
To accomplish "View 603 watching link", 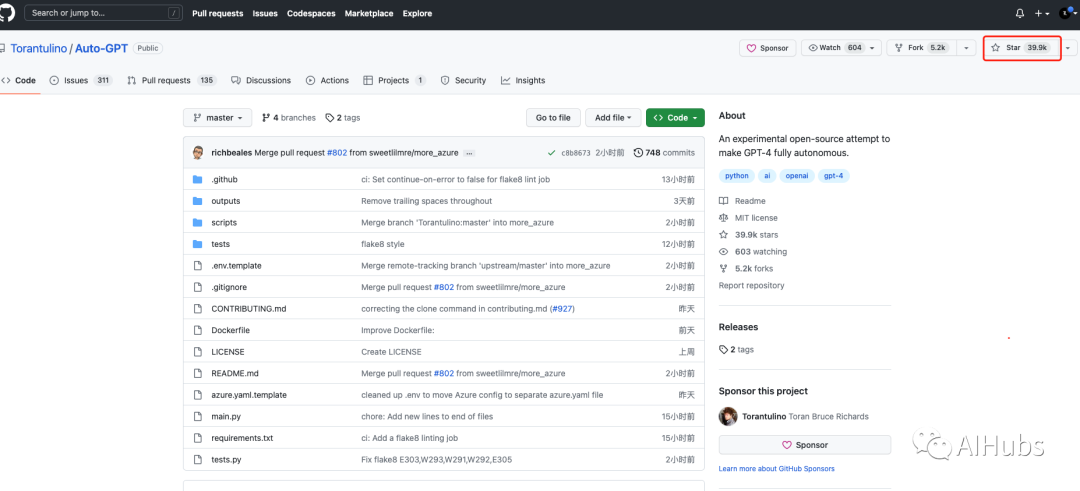I will pos(753,251).
